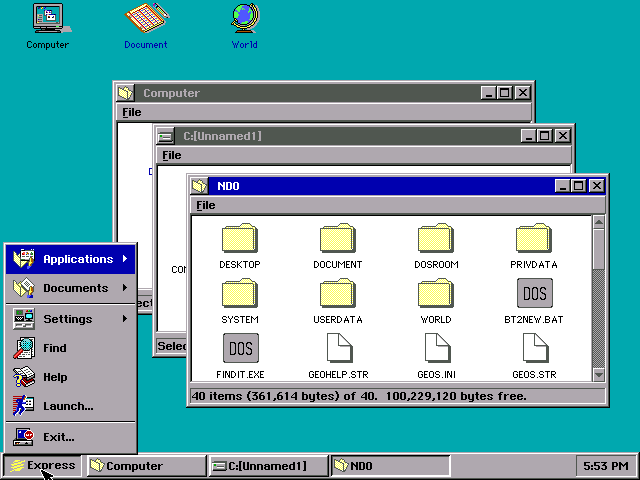Click the NDO vertical scrollbar thumb
640x480 pixels.
pyautogui.click(x=598, y=249)
